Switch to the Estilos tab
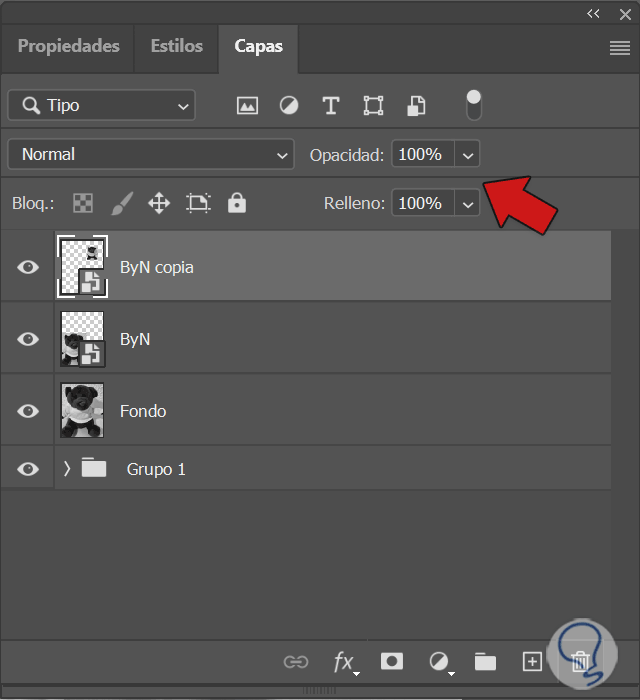640x700 pixels. (177, 46)
